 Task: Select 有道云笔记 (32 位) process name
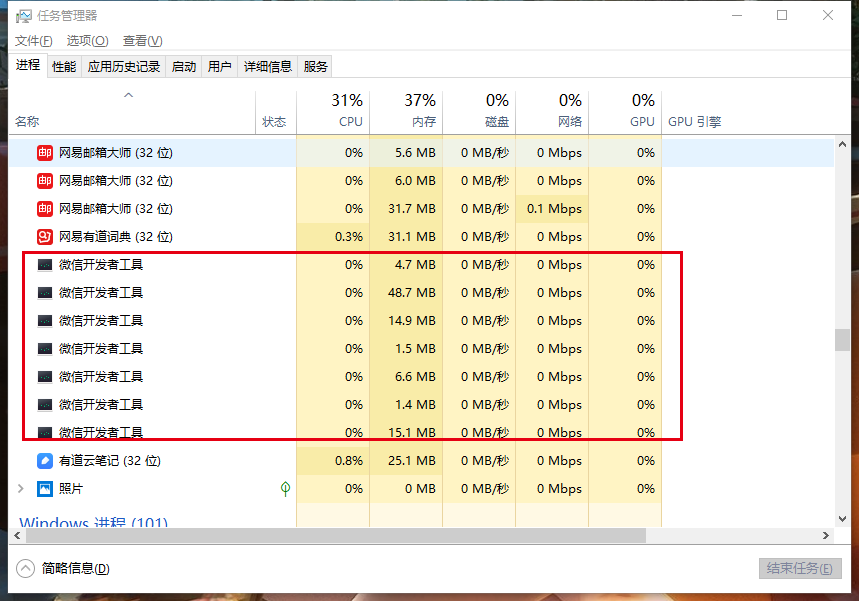click(110, 461)
